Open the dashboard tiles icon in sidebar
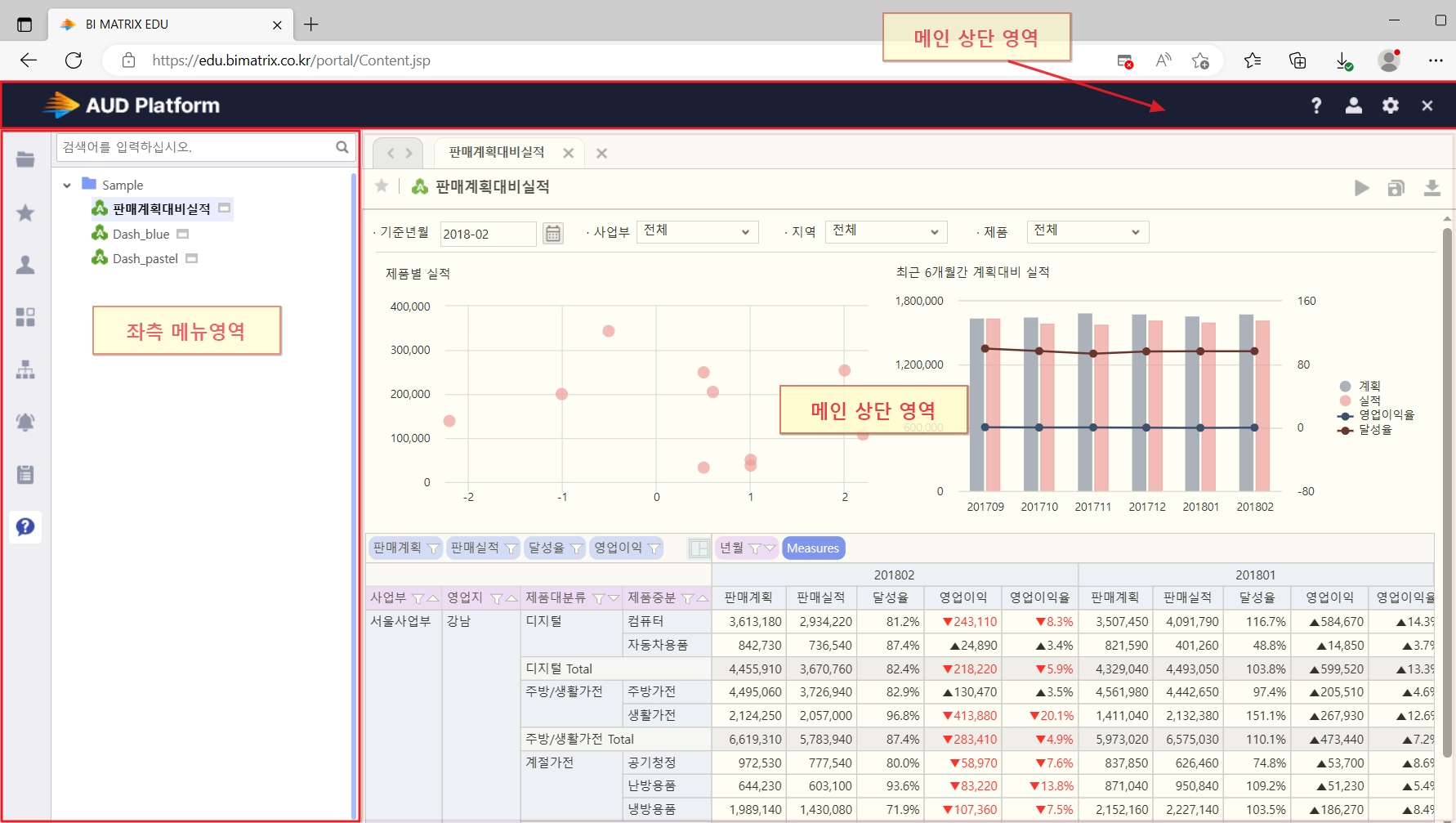This screenshot has width=1456, height=823. tap(25, 317)
